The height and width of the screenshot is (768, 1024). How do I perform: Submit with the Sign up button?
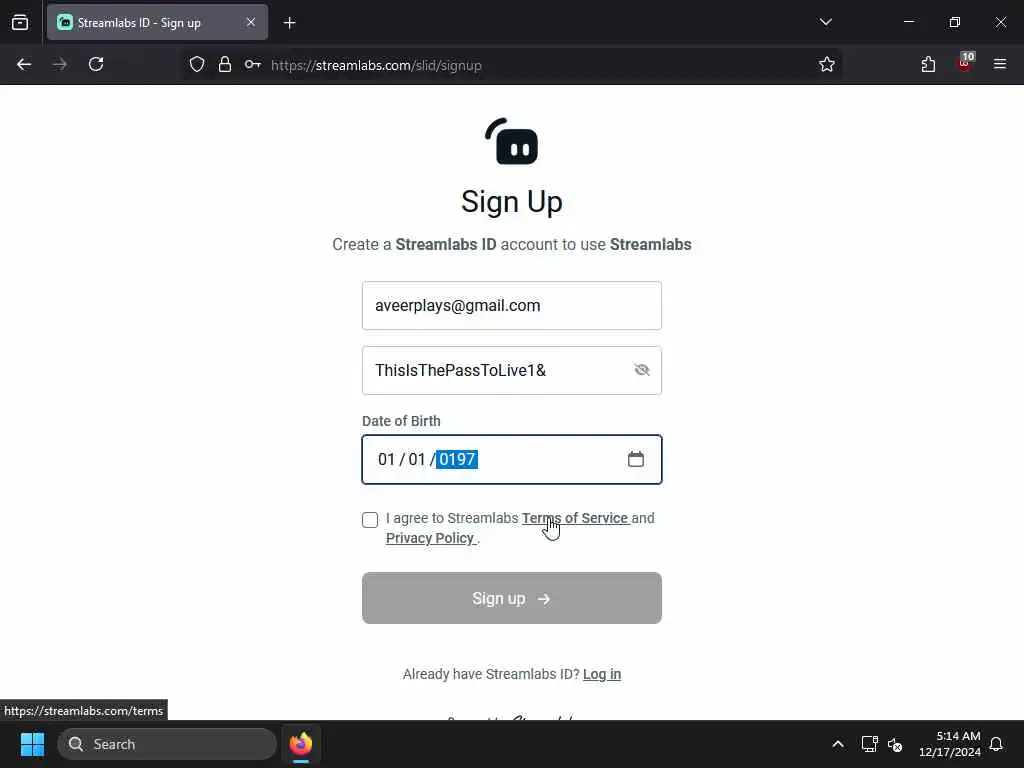point(512,598)
